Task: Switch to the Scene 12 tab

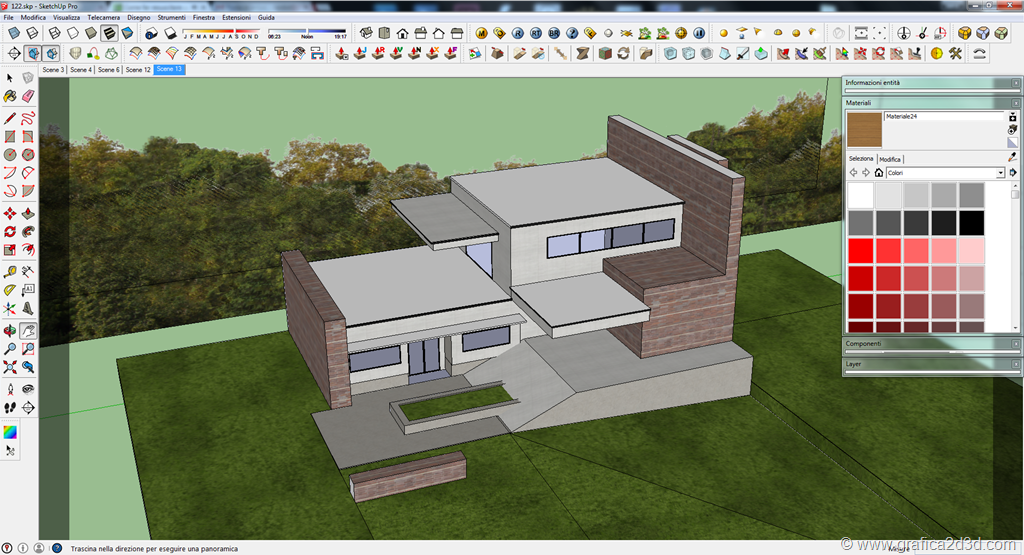Action: pyautogui.click(x=139, y=70)
